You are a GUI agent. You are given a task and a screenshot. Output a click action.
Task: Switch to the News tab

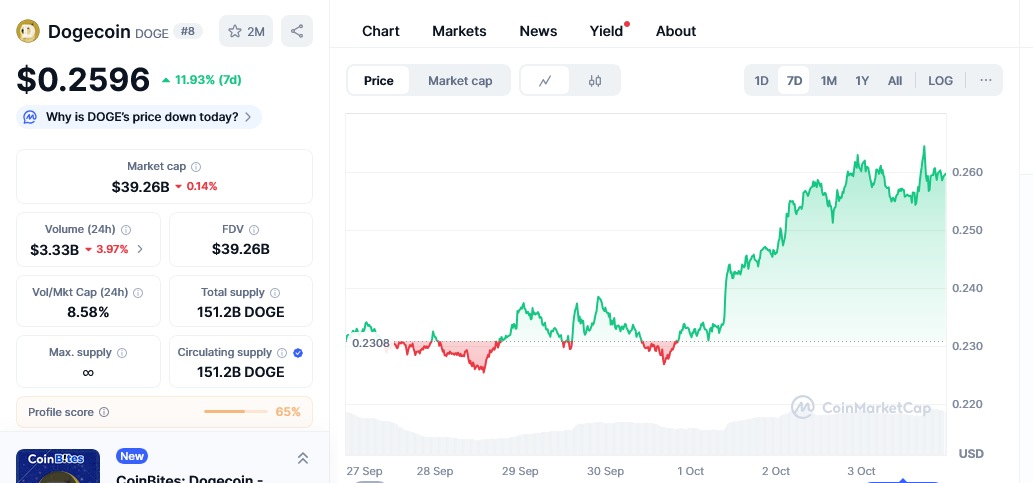[538, 31]
